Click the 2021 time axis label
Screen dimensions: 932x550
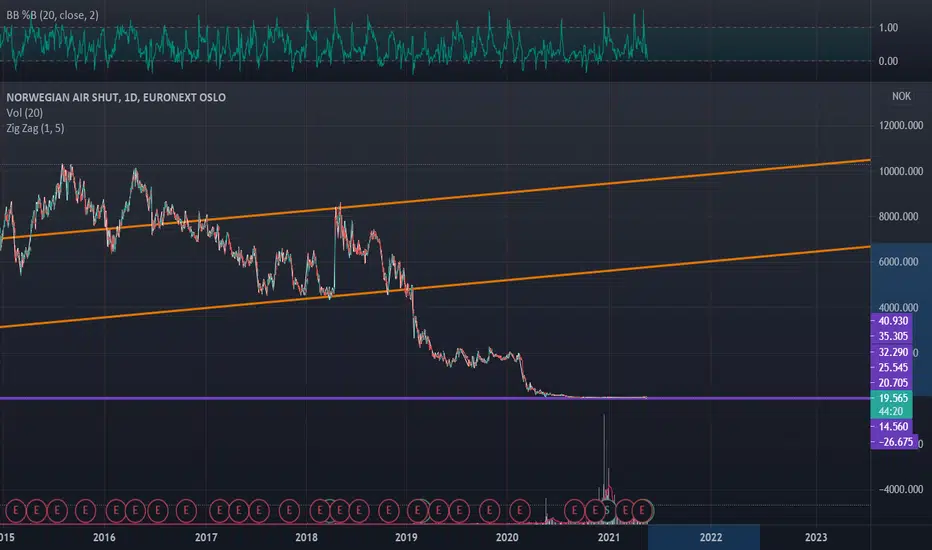pyautogui.click(x=609, y=537)
